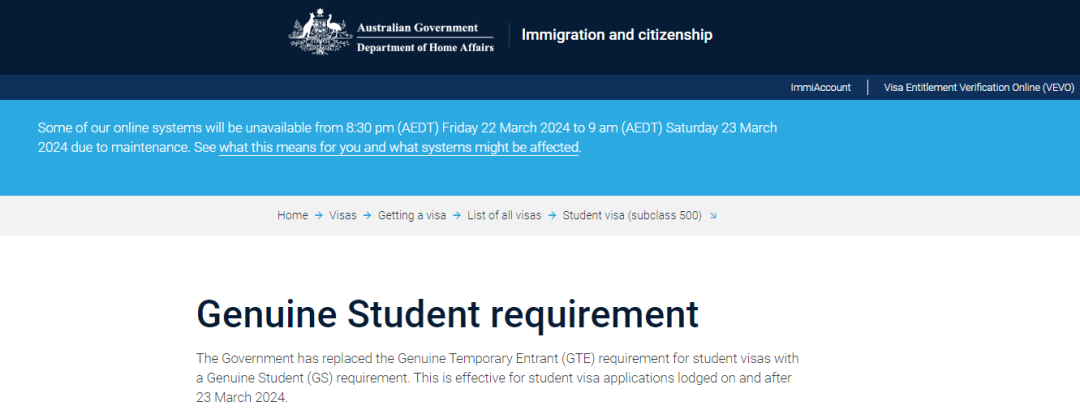
Task: Open the Getting a visa breadcrumb
Action: (x=412, y=215)
